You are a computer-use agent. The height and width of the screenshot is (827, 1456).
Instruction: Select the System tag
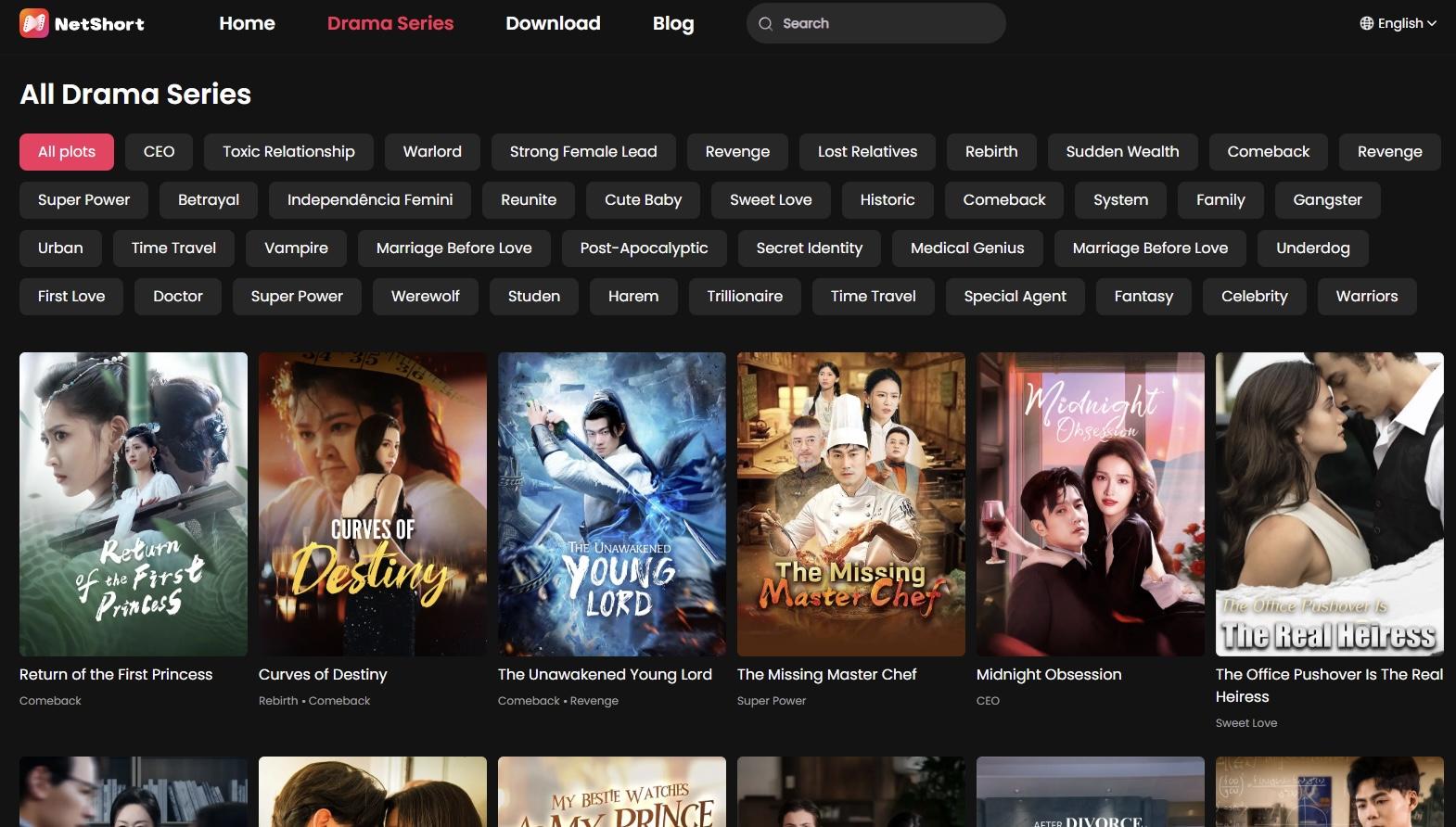pos(1121,200)
